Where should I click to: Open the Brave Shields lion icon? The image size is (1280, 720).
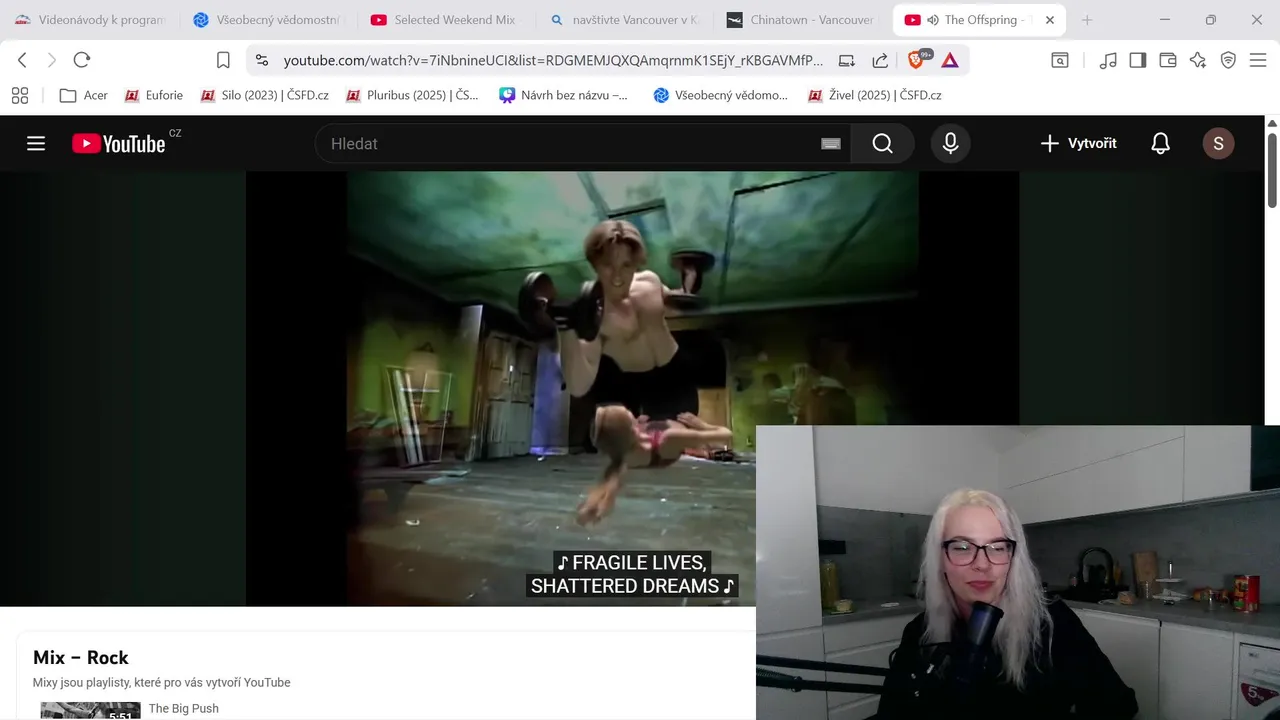click(918, 60)
